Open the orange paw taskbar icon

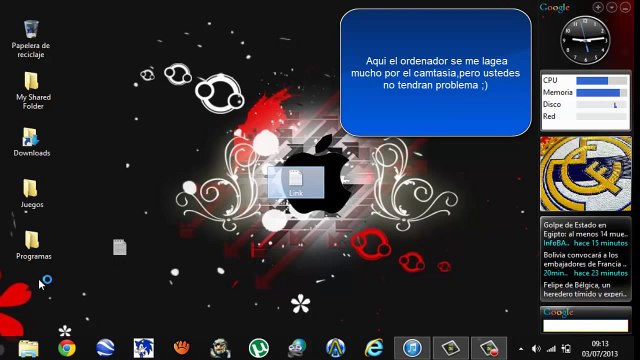[x=182, y=348]
